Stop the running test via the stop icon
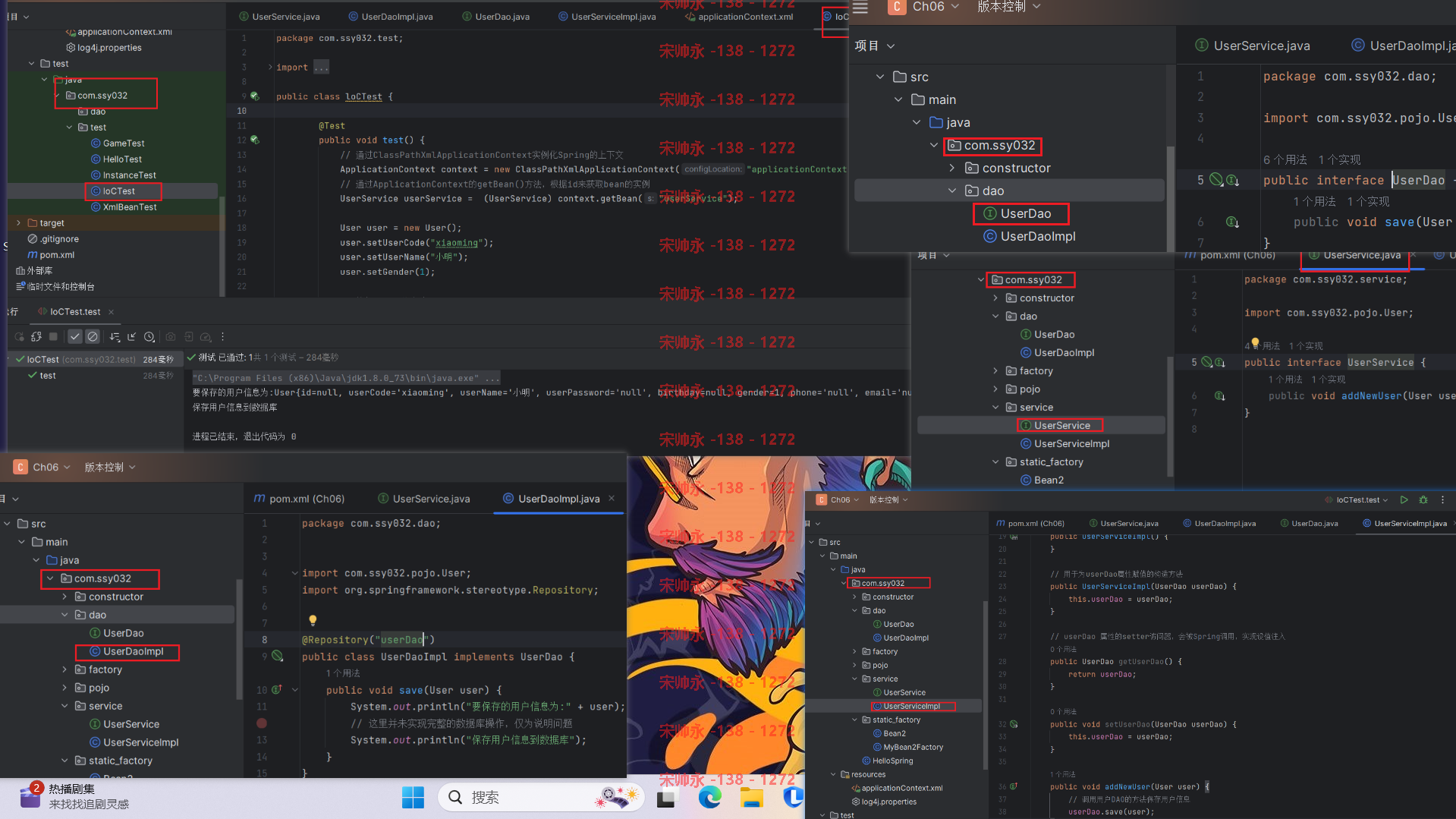Image resolution: width=1456 pixels, height=819 pixels. (x=53, y=336)
